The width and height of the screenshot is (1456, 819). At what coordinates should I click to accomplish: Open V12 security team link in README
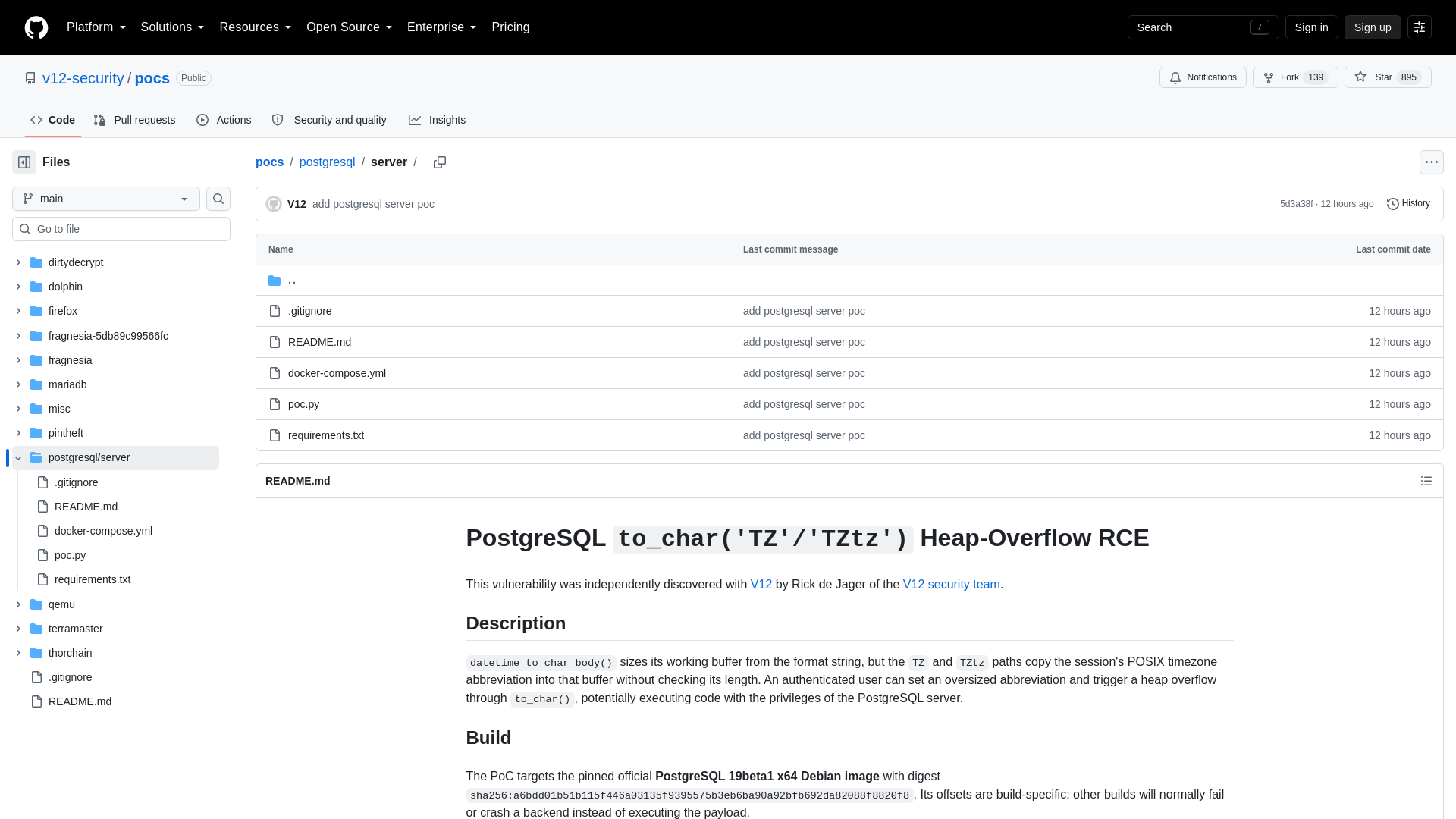951,585
